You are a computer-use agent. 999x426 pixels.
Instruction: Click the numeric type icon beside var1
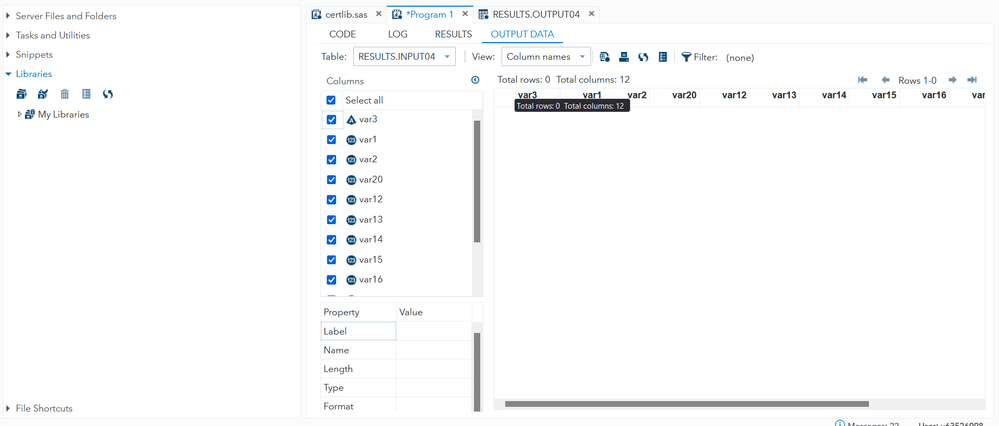tap(351, 139)
